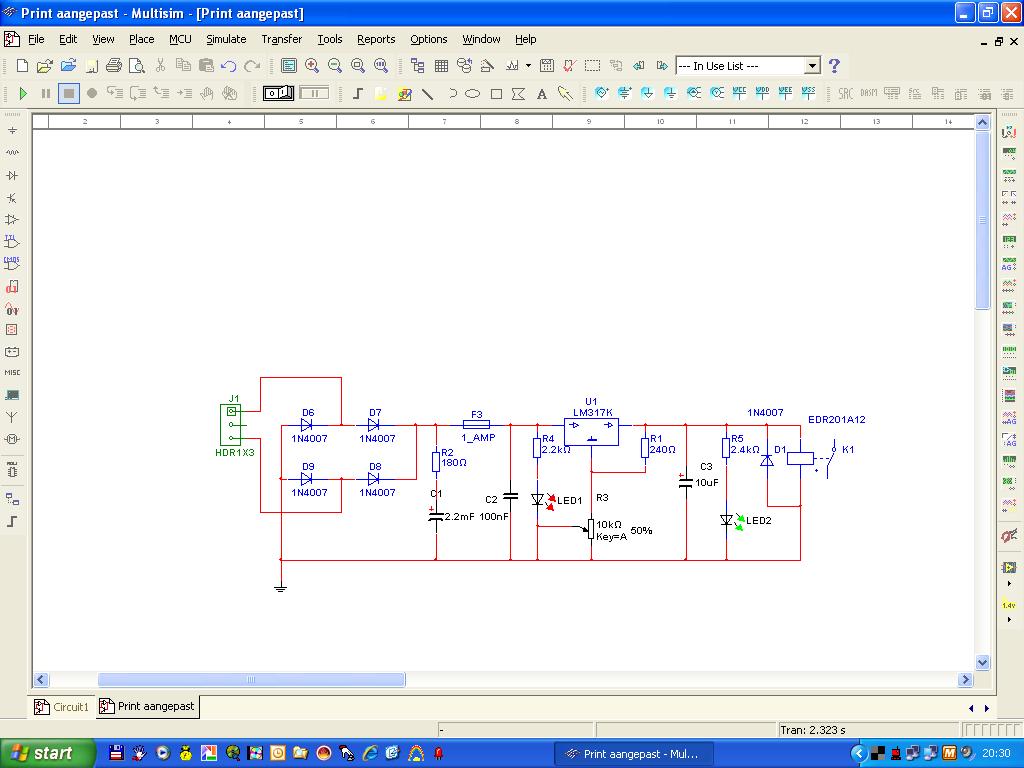1024x768 pixels.
Task: Click the zoom out magnifier icon
Action: (x=335, y=66)
